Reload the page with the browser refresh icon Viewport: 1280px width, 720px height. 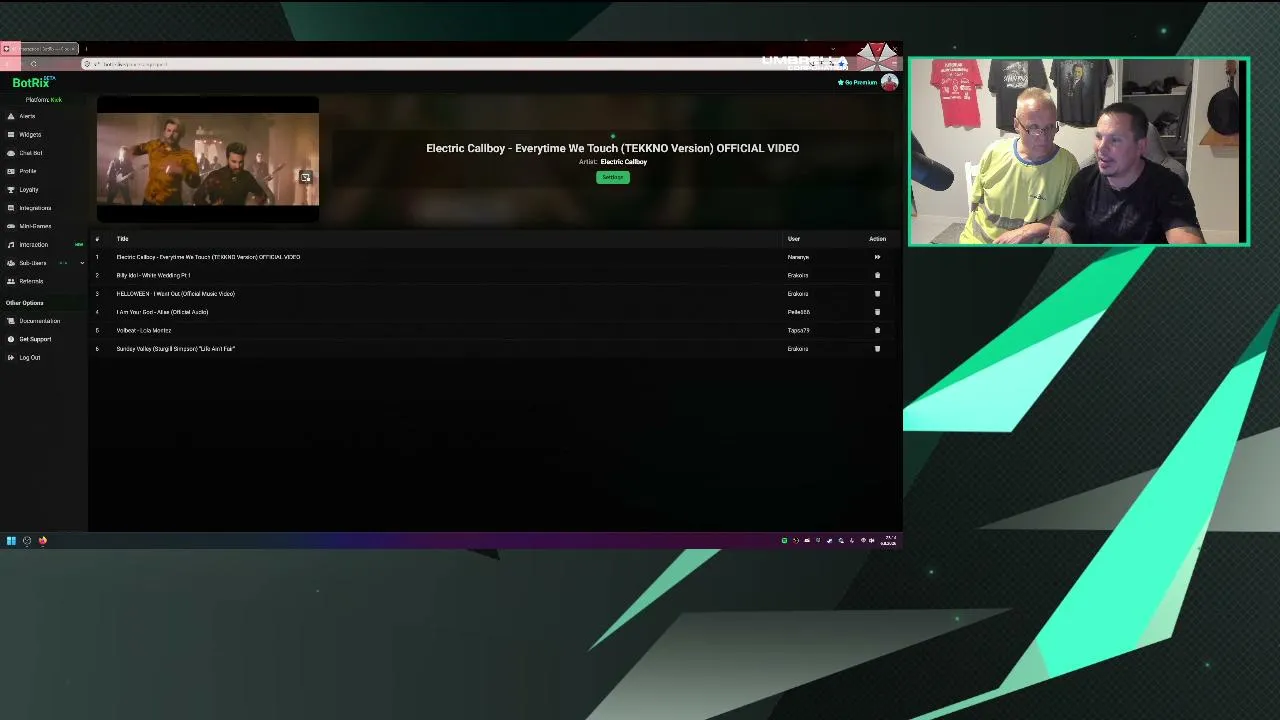pyautogui.click(x=33, y=64)
